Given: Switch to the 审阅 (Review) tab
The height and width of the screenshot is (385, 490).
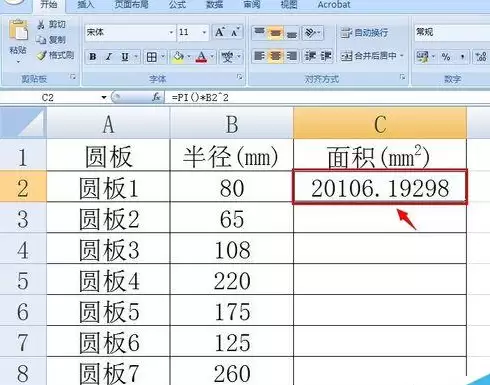Looking at the screenshot, I should [252, 5].
